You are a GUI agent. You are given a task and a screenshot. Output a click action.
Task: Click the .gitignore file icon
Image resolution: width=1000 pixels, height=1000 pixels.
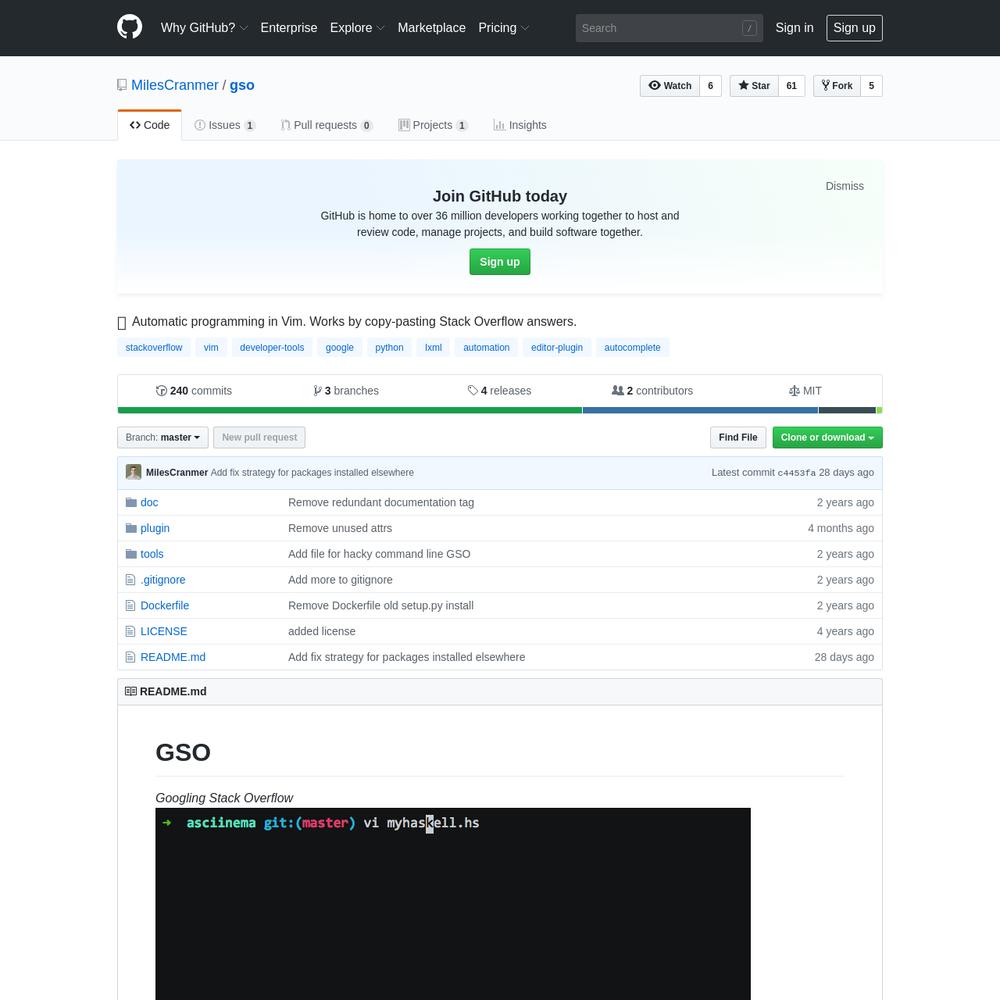131,580
